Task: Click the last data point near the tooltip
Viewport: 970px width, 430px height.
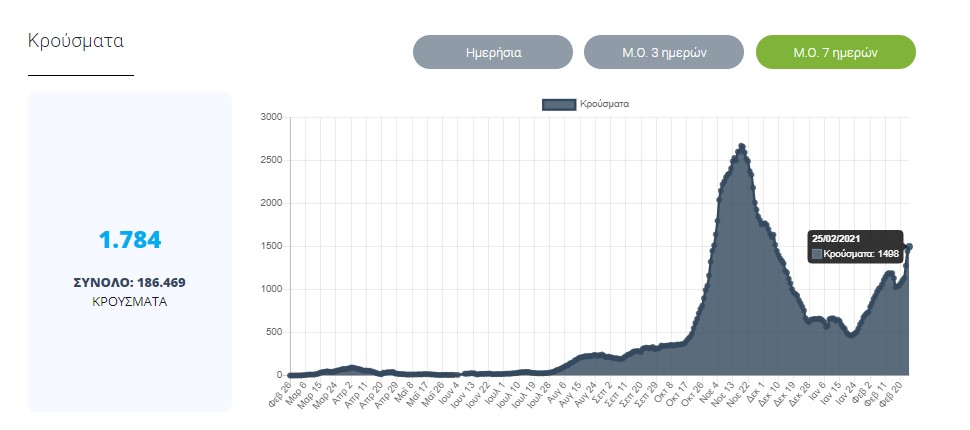Action: tap(909, 247)
